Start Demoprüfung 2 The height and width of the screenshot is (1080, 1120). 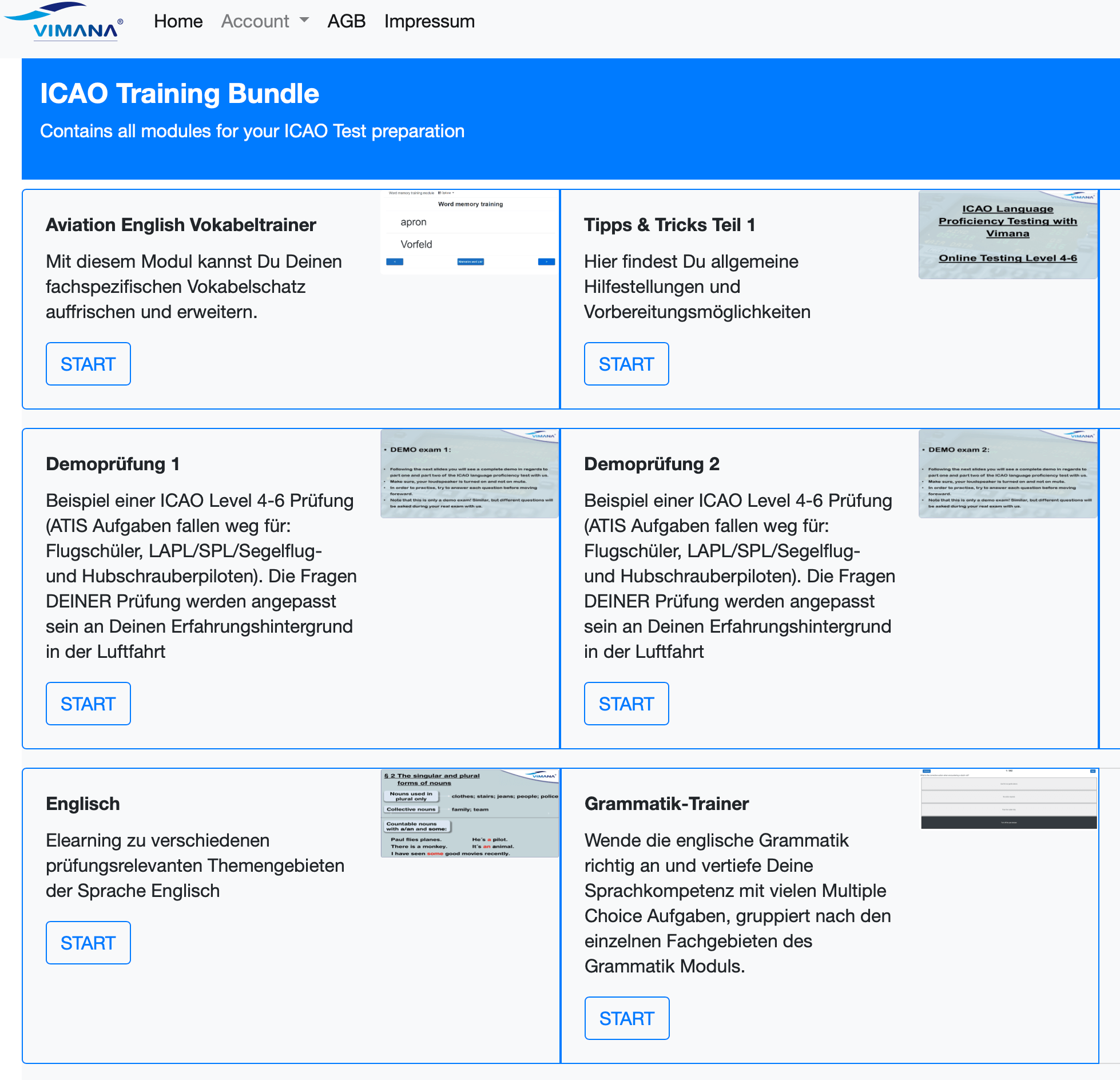(626, 704)
